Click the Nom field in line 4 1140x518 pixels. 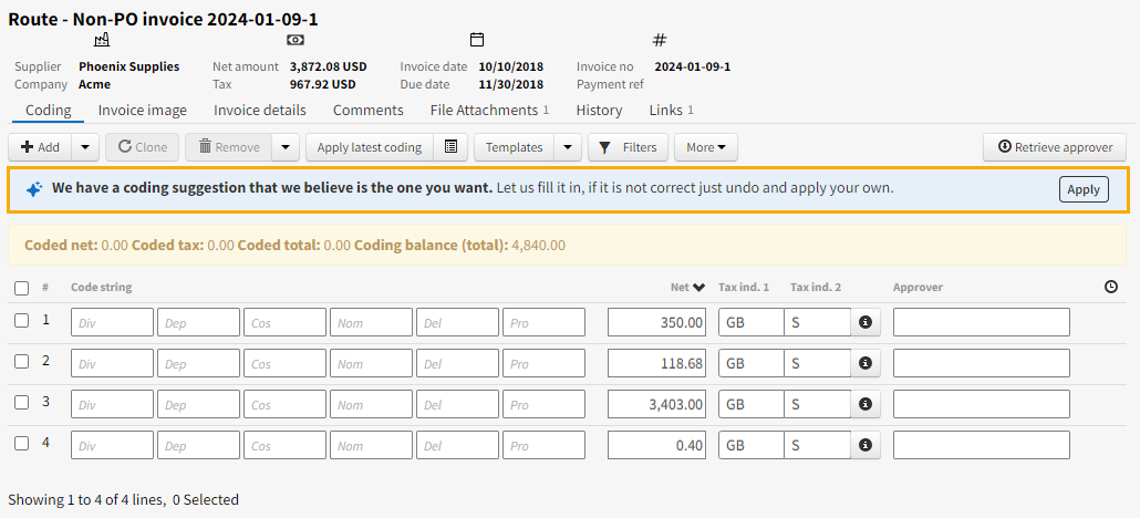click(371, 445)
